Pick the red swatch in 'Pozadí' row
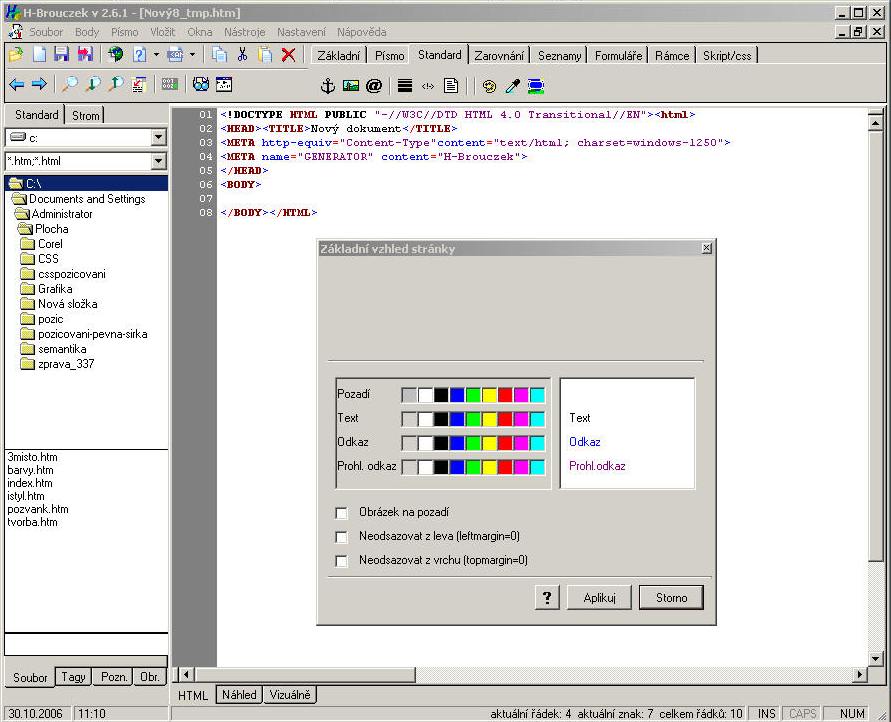This screenshot has height=722, width=891. coord(505,395)
